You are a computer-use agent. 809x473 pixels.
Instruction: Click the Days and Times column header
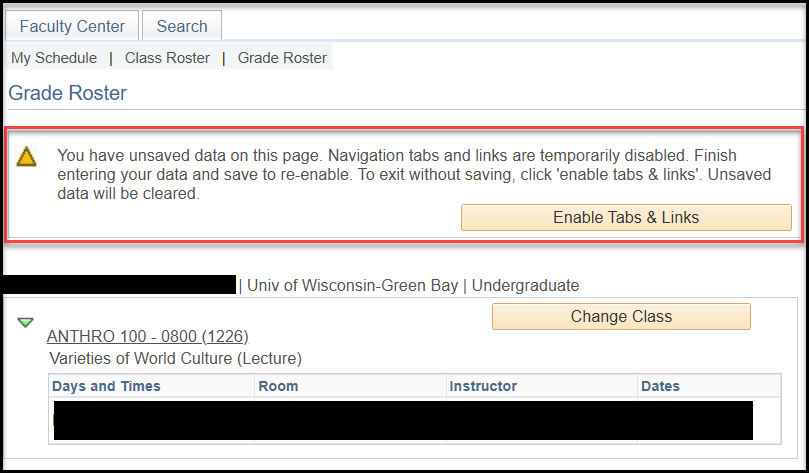coord(106,386)
